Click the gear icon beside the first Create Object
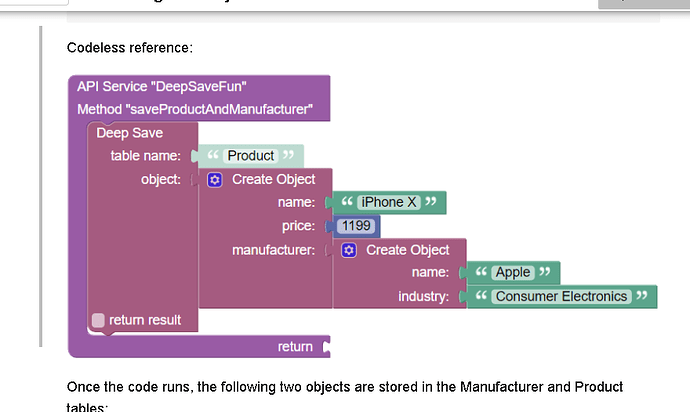 point(215,180)
